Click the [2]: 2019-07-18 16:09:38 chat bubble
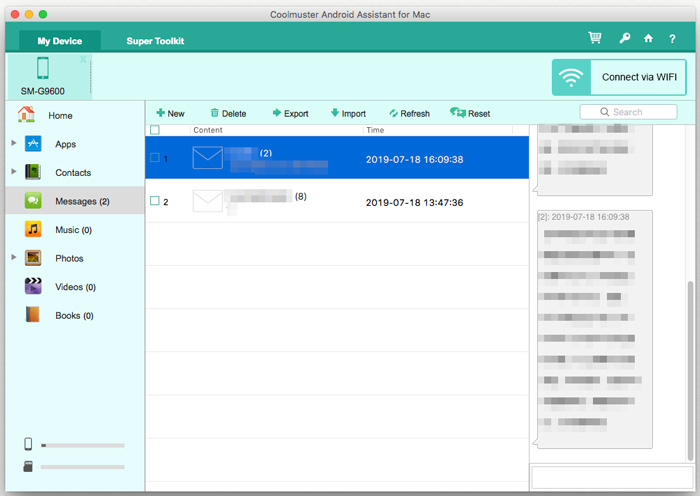 pyautogui.click(x=594, y=329)
